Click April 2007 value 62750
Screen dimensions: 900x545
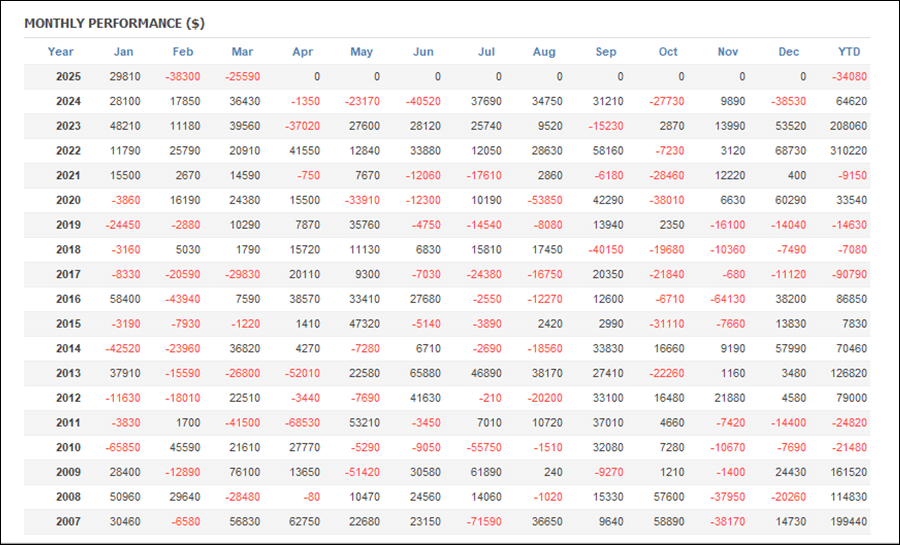pos(304,521)
